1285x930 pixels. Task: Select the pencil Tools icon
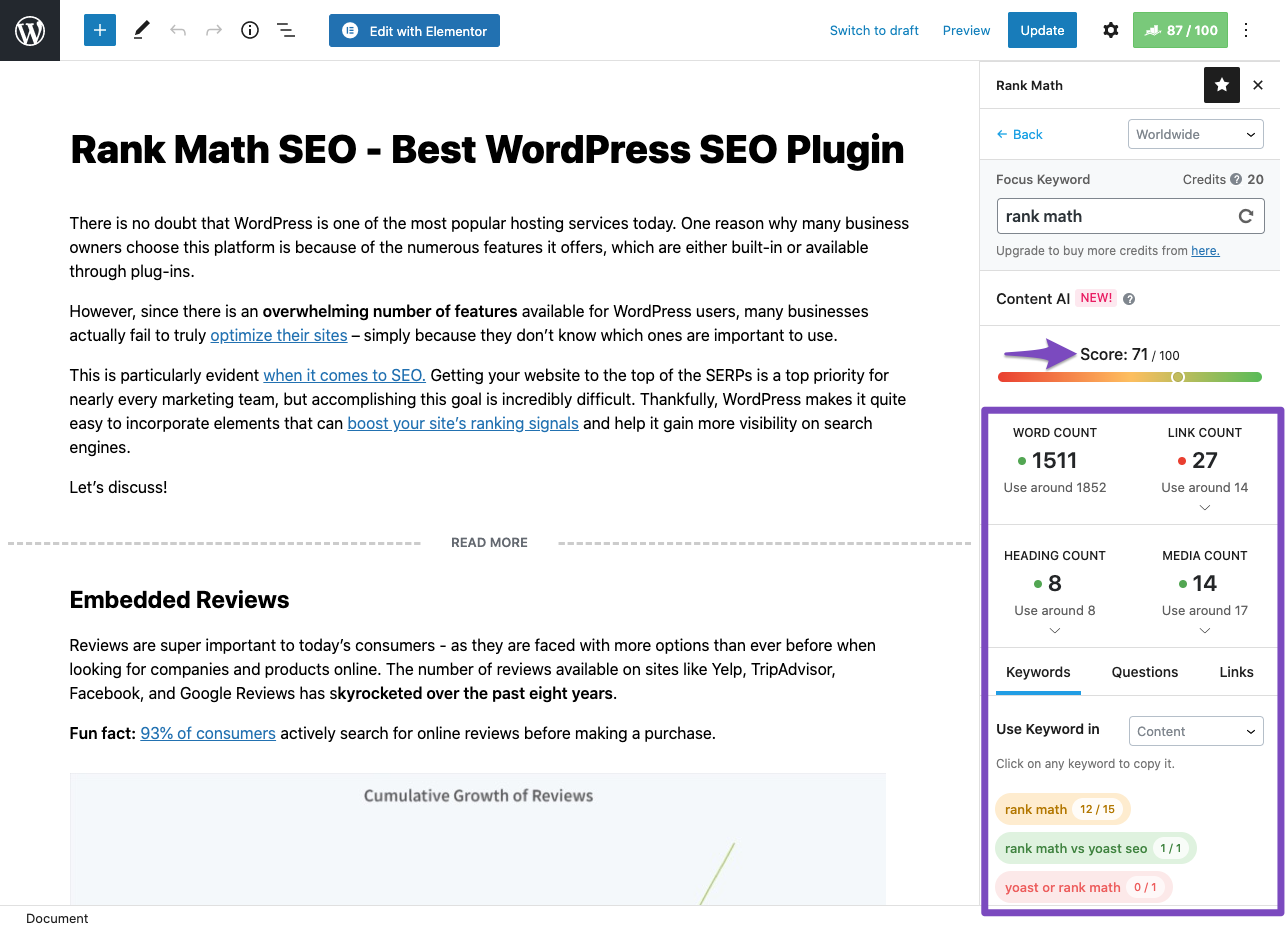(141, 30)
